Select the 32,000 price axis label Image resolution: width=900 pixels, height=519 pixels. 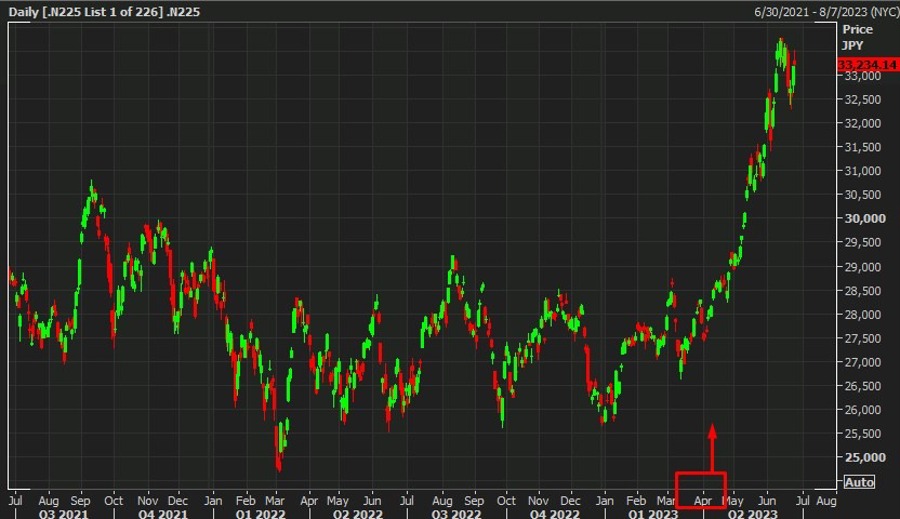(862, 123)
